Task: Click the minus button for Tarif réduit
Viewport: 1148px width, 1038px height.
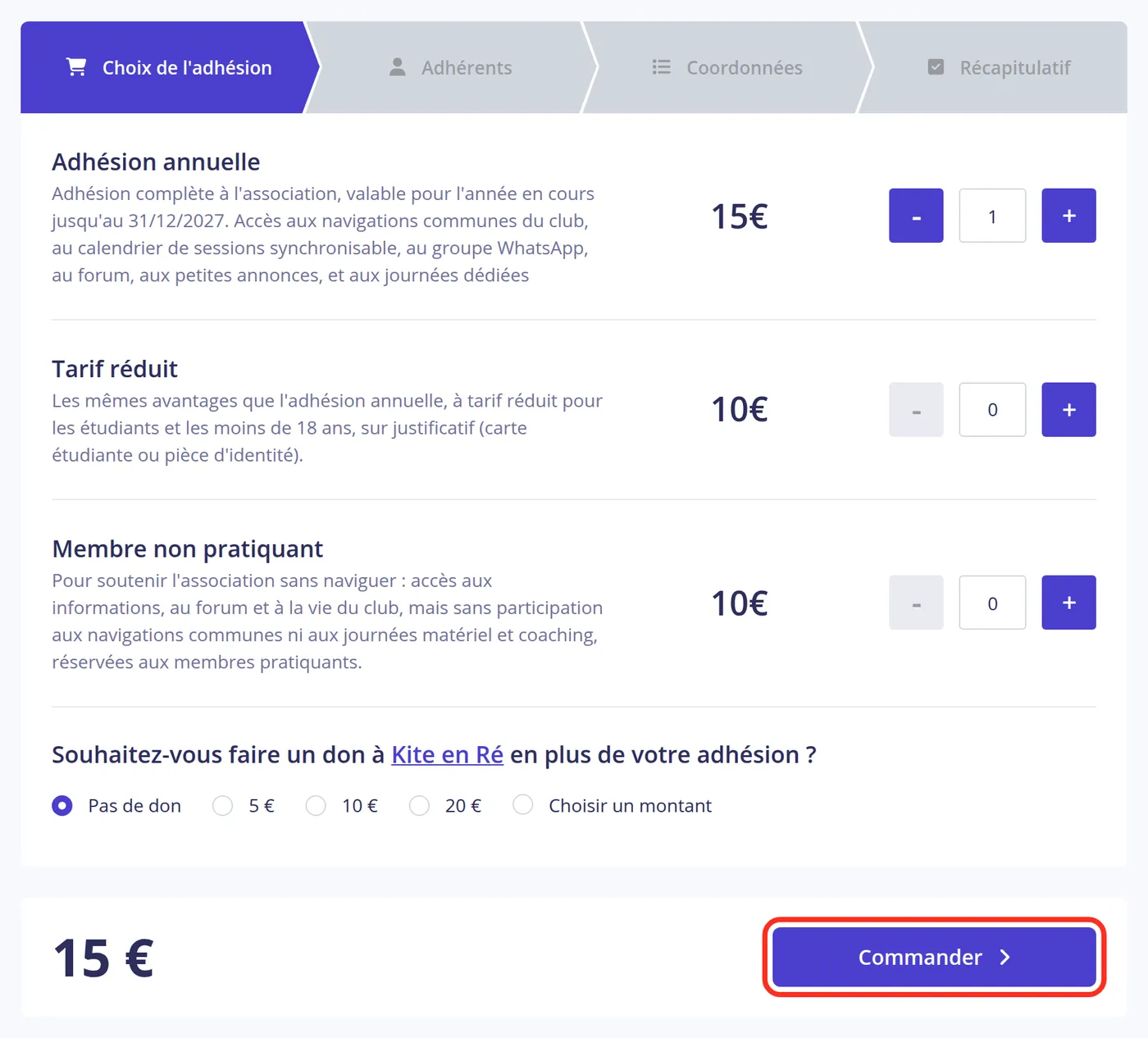Action: (x=916, y=410)
